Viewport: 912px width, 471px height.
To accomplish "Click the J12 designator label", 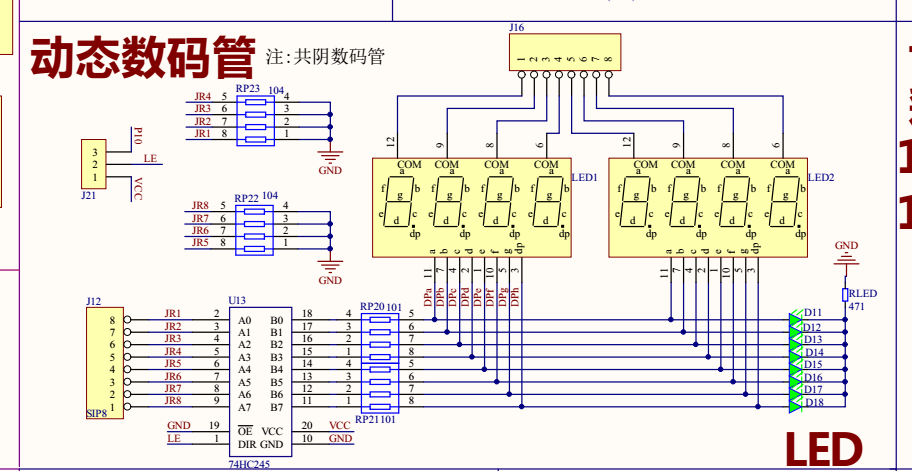I will click(x=93, y=301).
